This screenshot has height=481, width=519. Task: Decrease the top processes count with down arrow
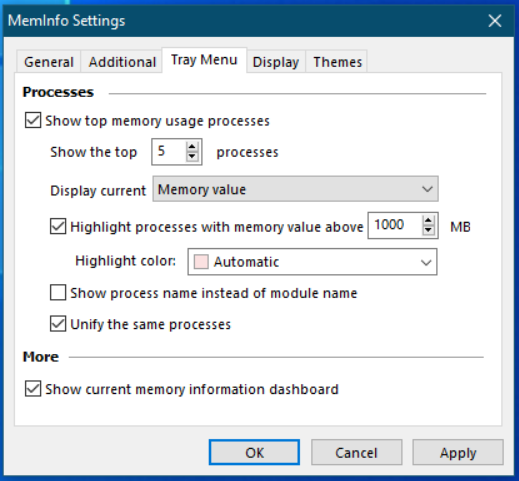[x=192, y=156]
